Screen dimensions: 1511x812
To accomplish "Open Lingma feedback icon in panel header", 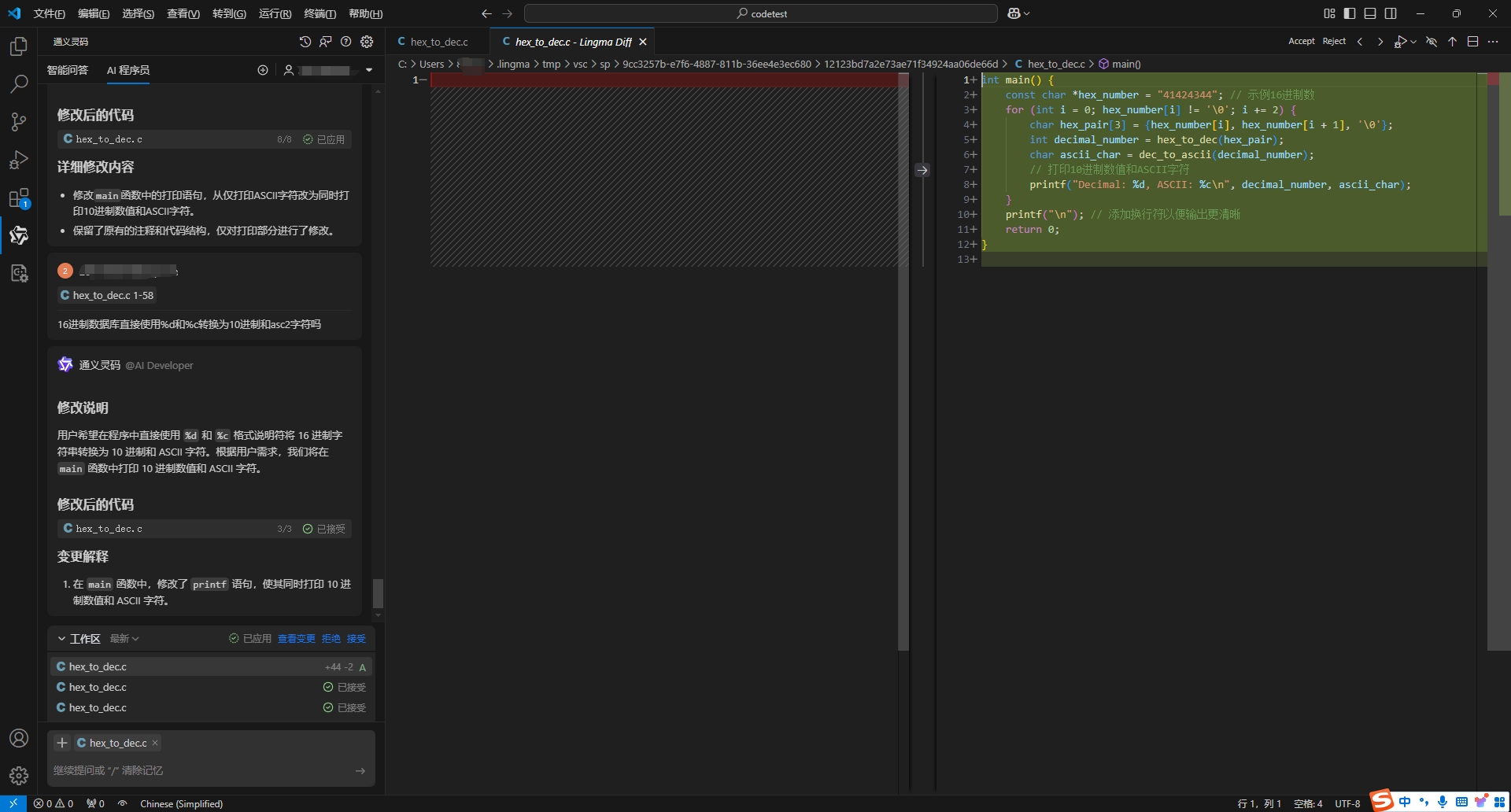I will pos(326,42).
